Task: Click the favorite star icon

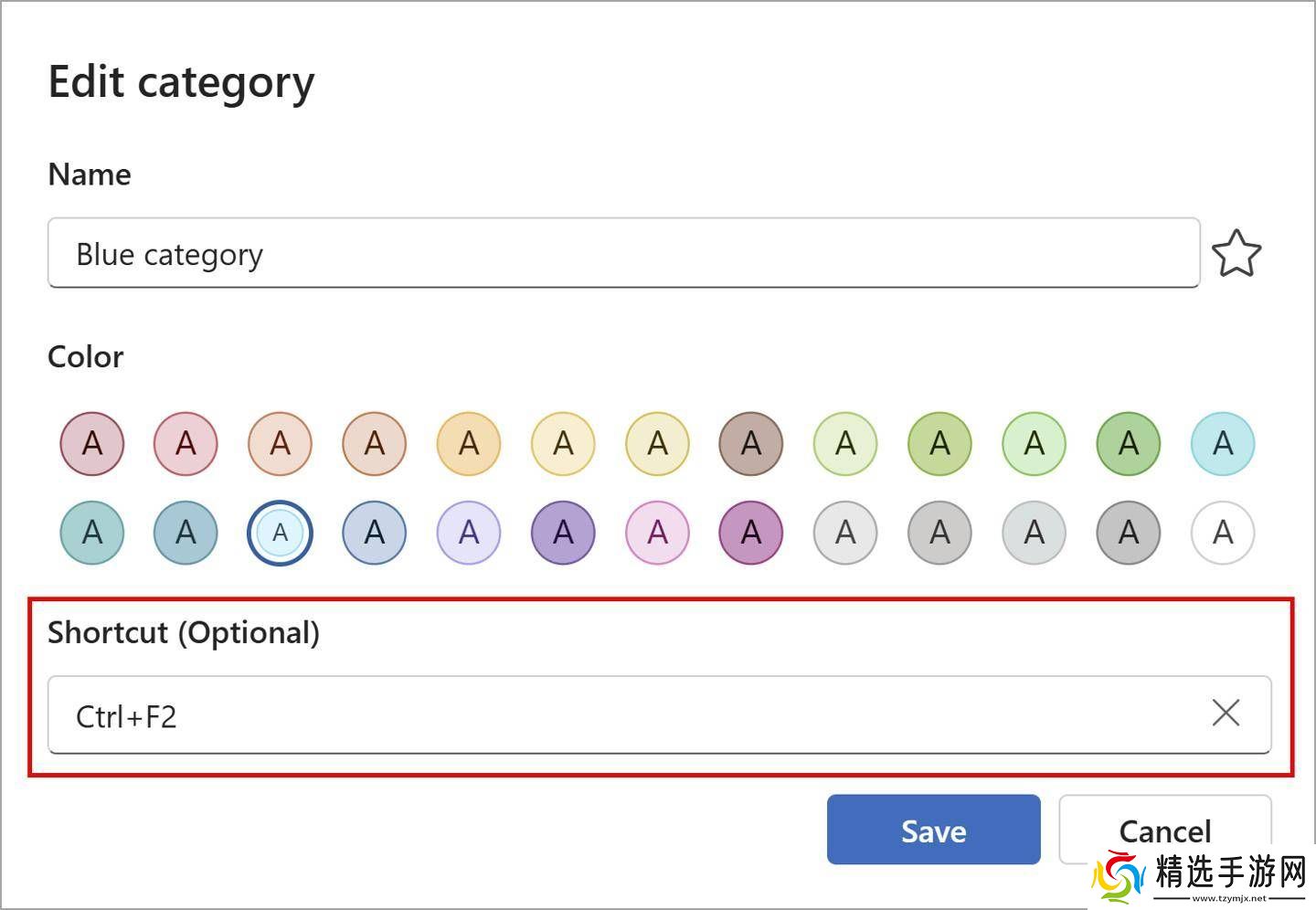Action: click(1236, 254)
